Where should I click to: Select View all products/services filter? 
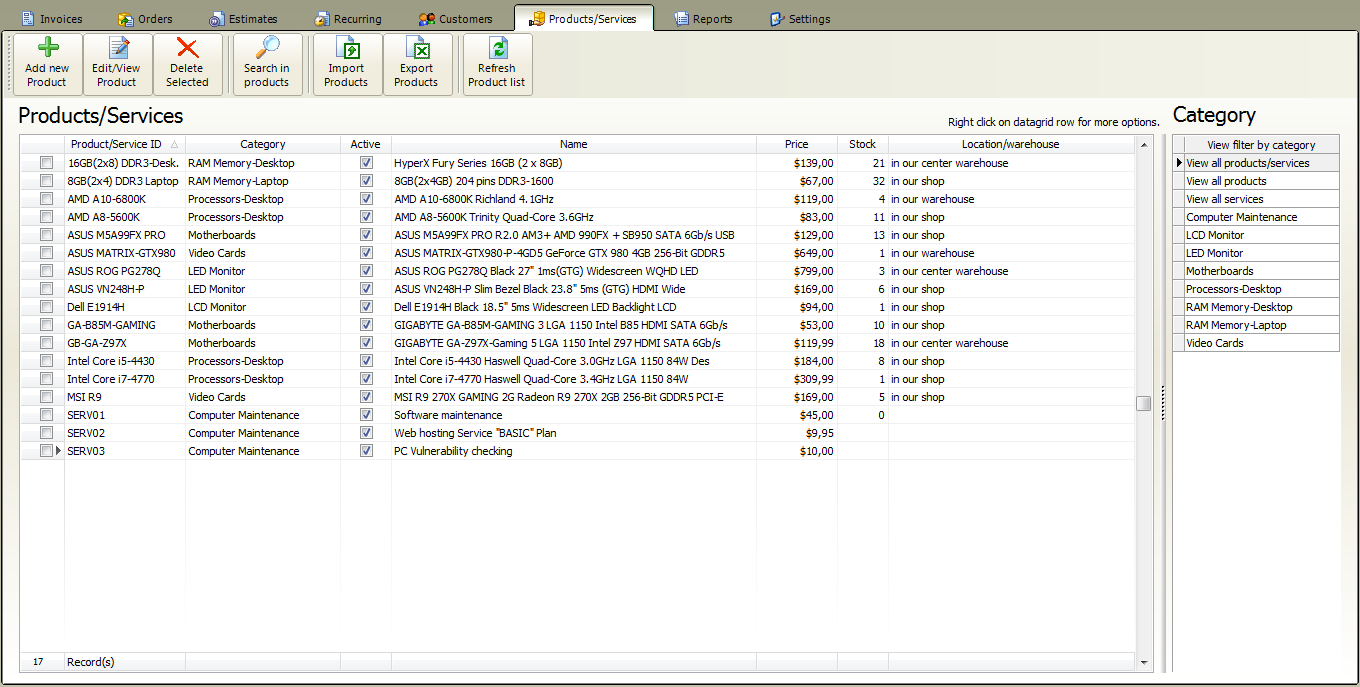1261,163
